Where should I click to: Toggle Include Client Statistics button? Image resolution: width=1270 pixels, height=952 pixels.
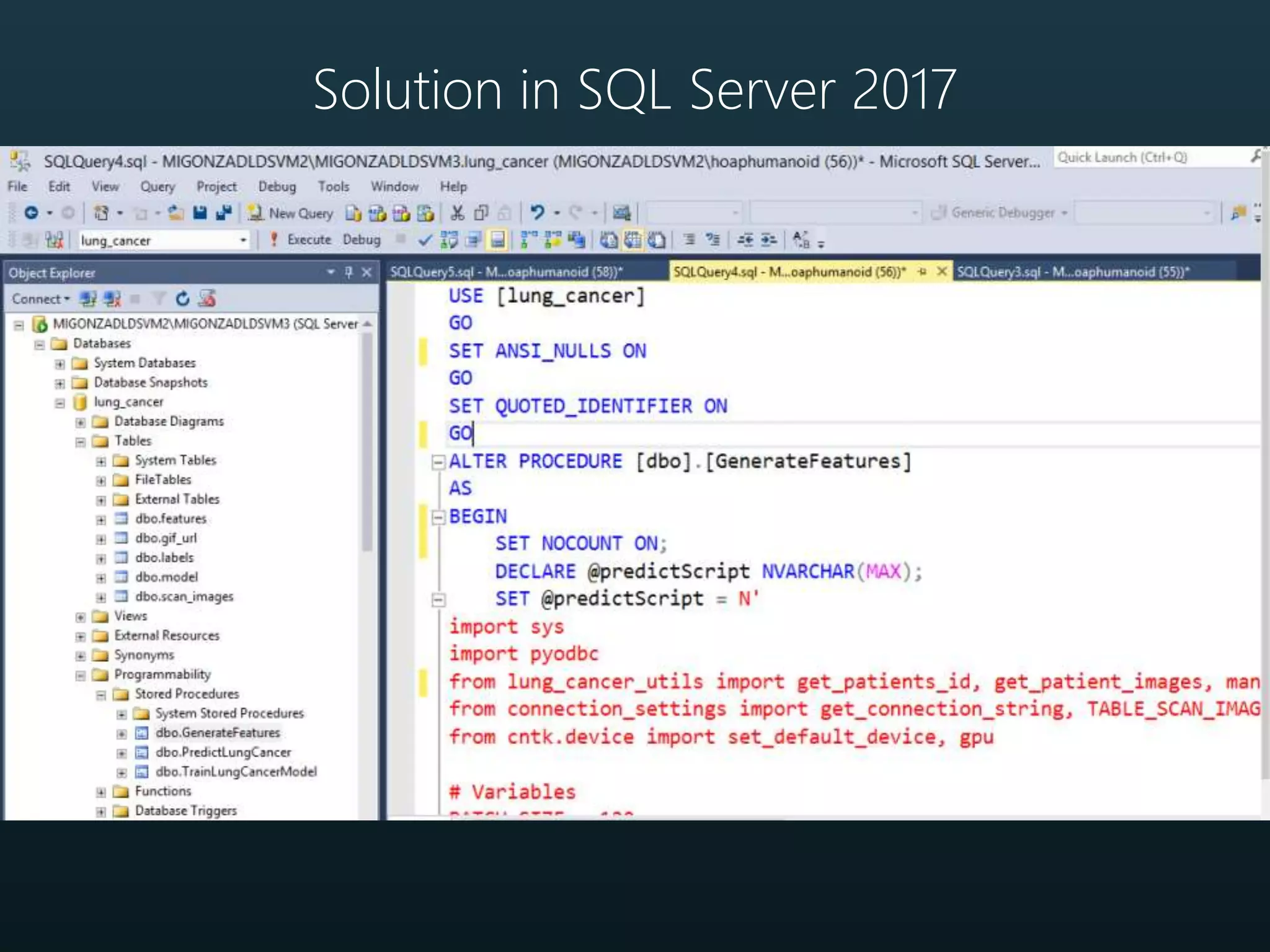point(577,240)
